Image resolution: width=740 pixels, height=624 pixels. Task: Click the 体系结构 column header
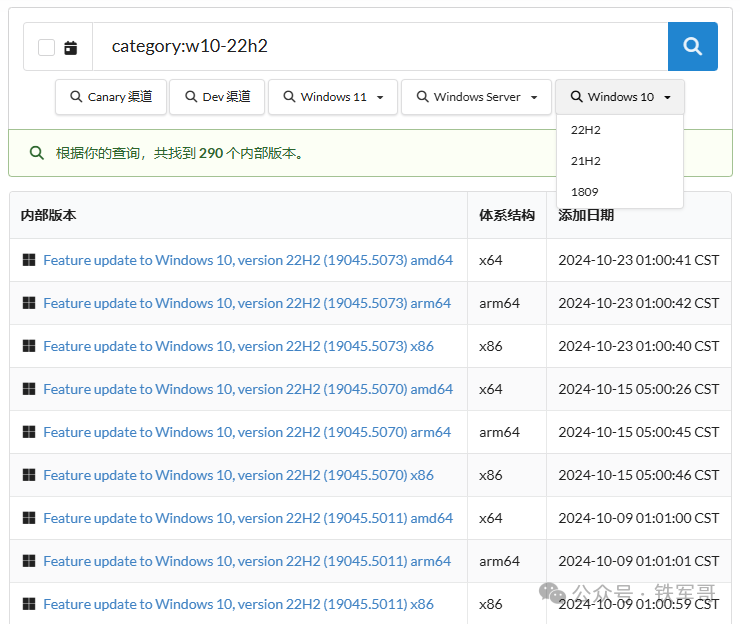[507, 215]
